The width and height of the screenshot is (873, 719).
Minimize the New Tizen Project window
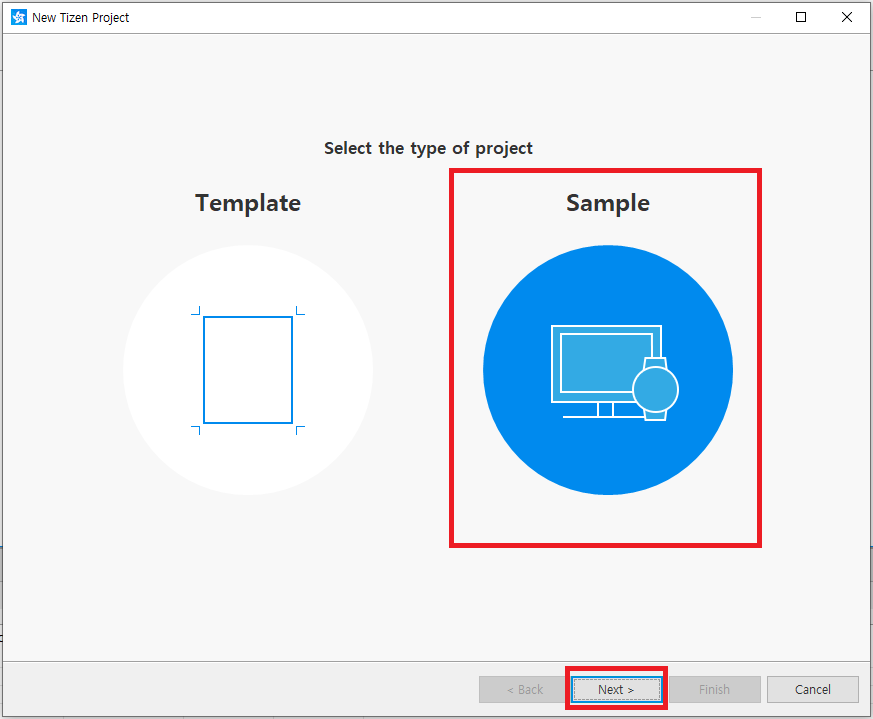pos(756,17)
